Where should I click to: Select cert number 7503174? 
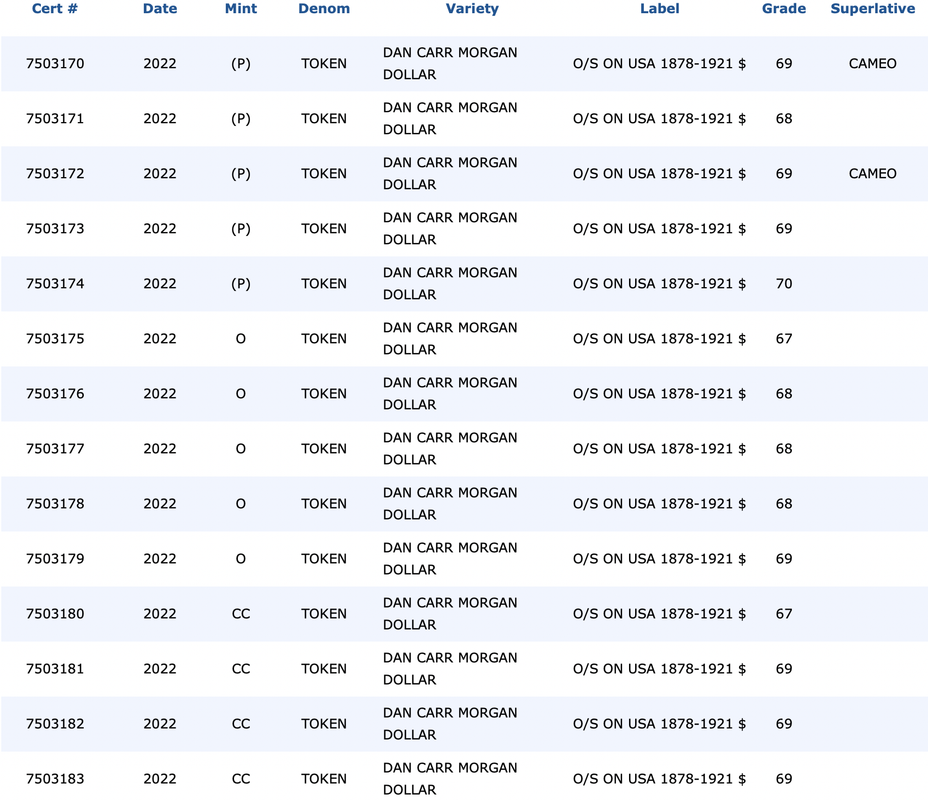[x=55, y=283]
